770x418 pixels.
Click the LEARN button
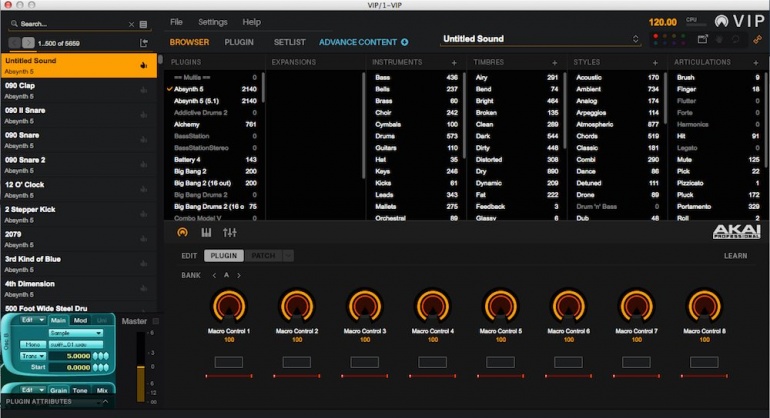(735, 256)
